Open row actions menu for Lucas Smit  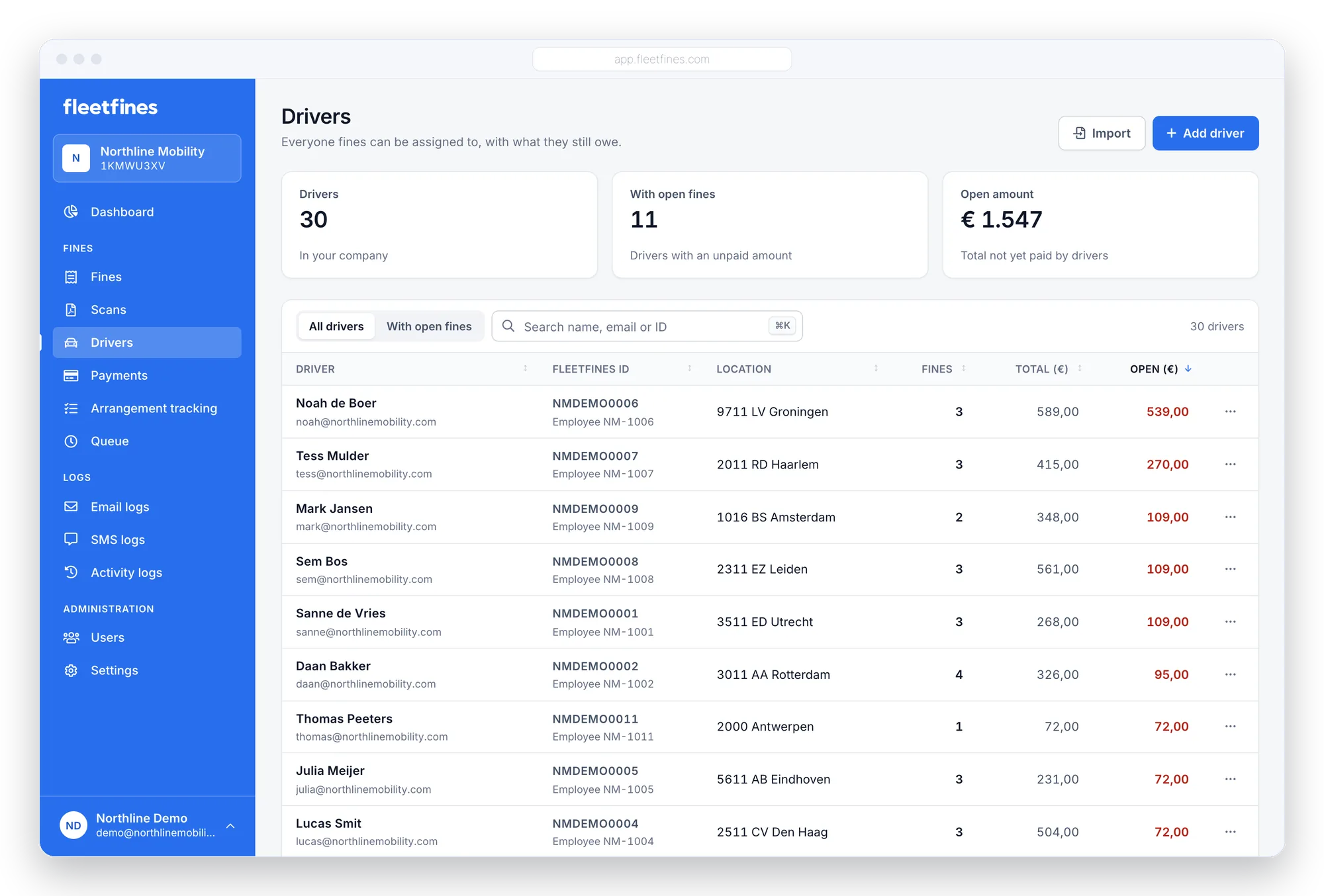(x=1231, y=832)
